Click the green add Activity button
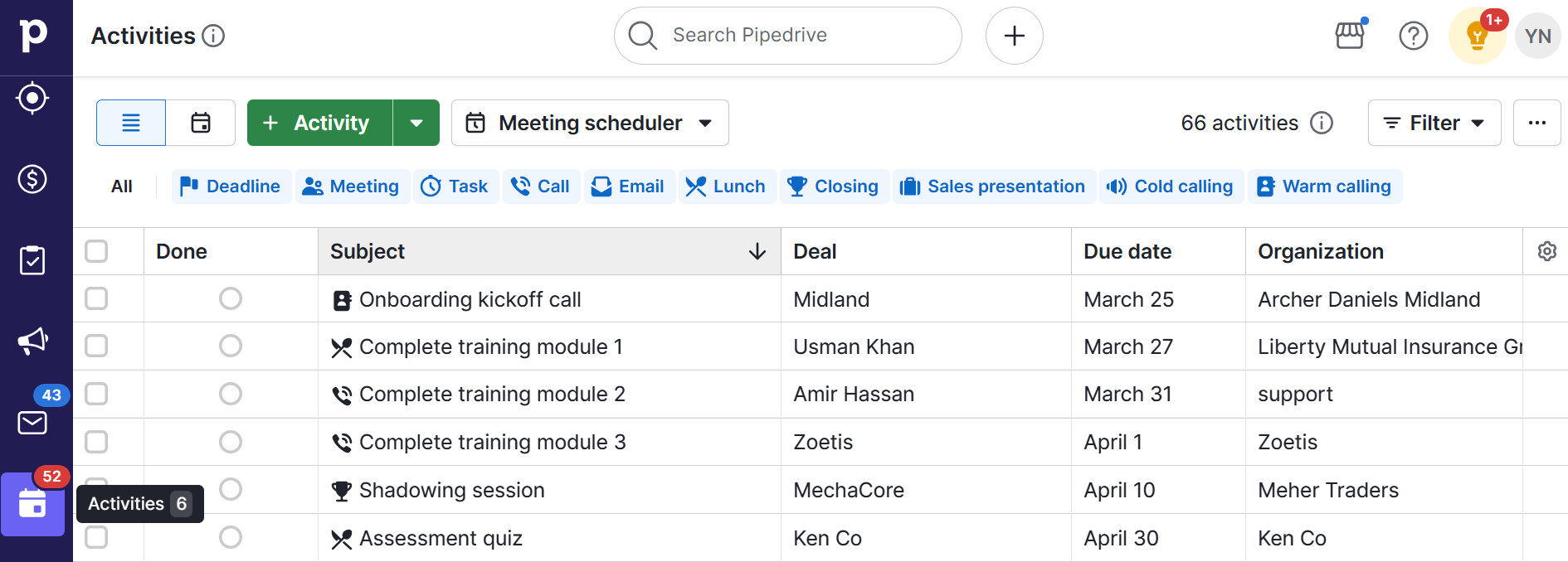The image size is (1568, 562). pyautogui.click(x=319, y=123)
